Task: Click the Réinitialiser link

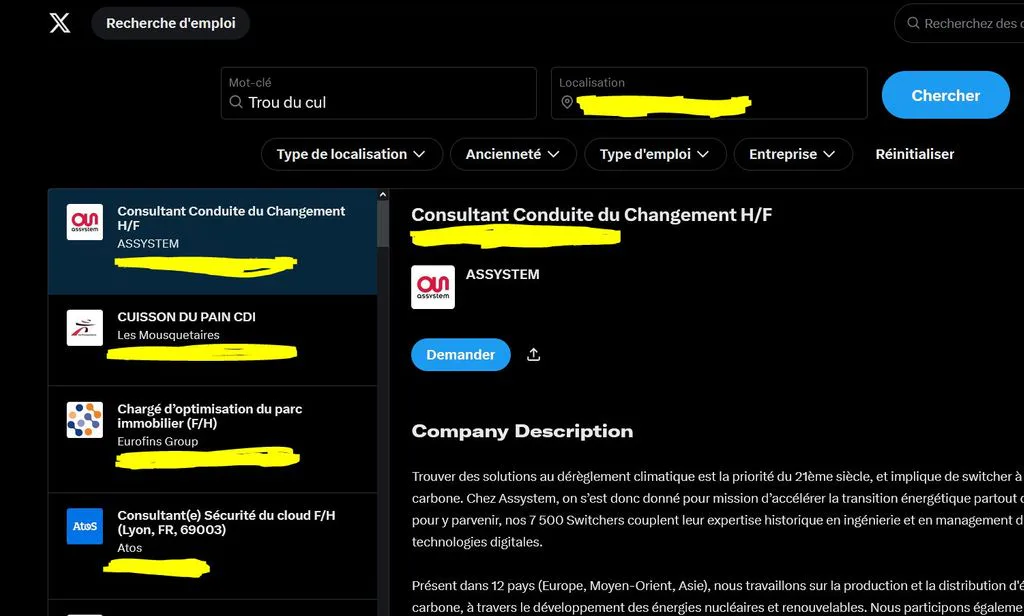Action: (914, 154)
